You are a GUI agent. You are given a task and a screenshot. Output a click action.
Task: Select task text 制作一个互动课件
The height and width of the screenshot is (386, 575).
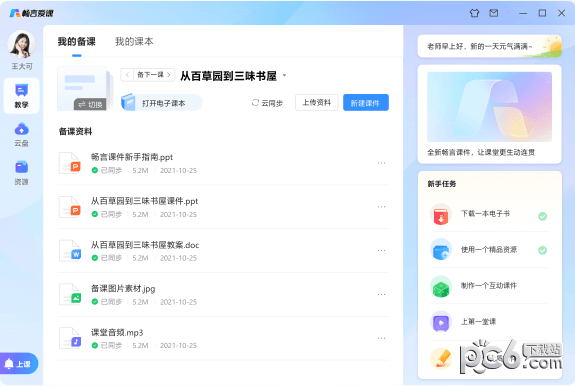489,286
